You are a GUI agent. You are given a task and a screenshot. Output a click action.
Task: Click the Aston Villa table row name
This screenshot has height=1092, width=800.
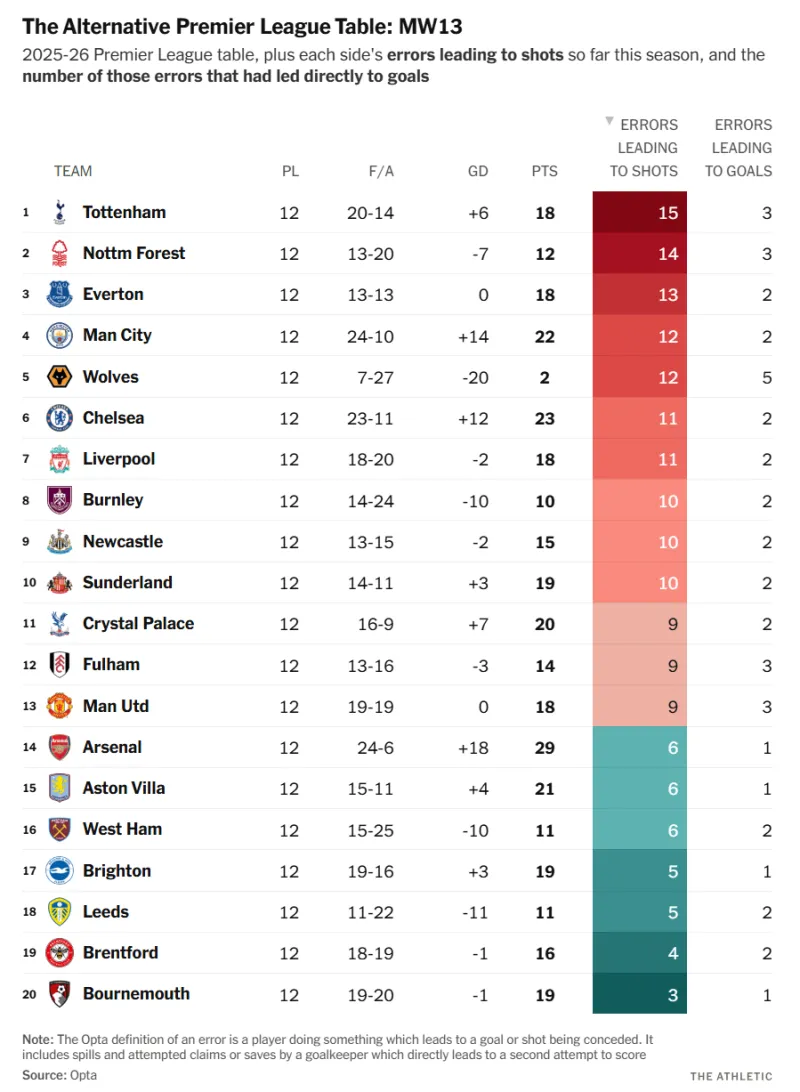pyautogui.click(x=124, y=788)
